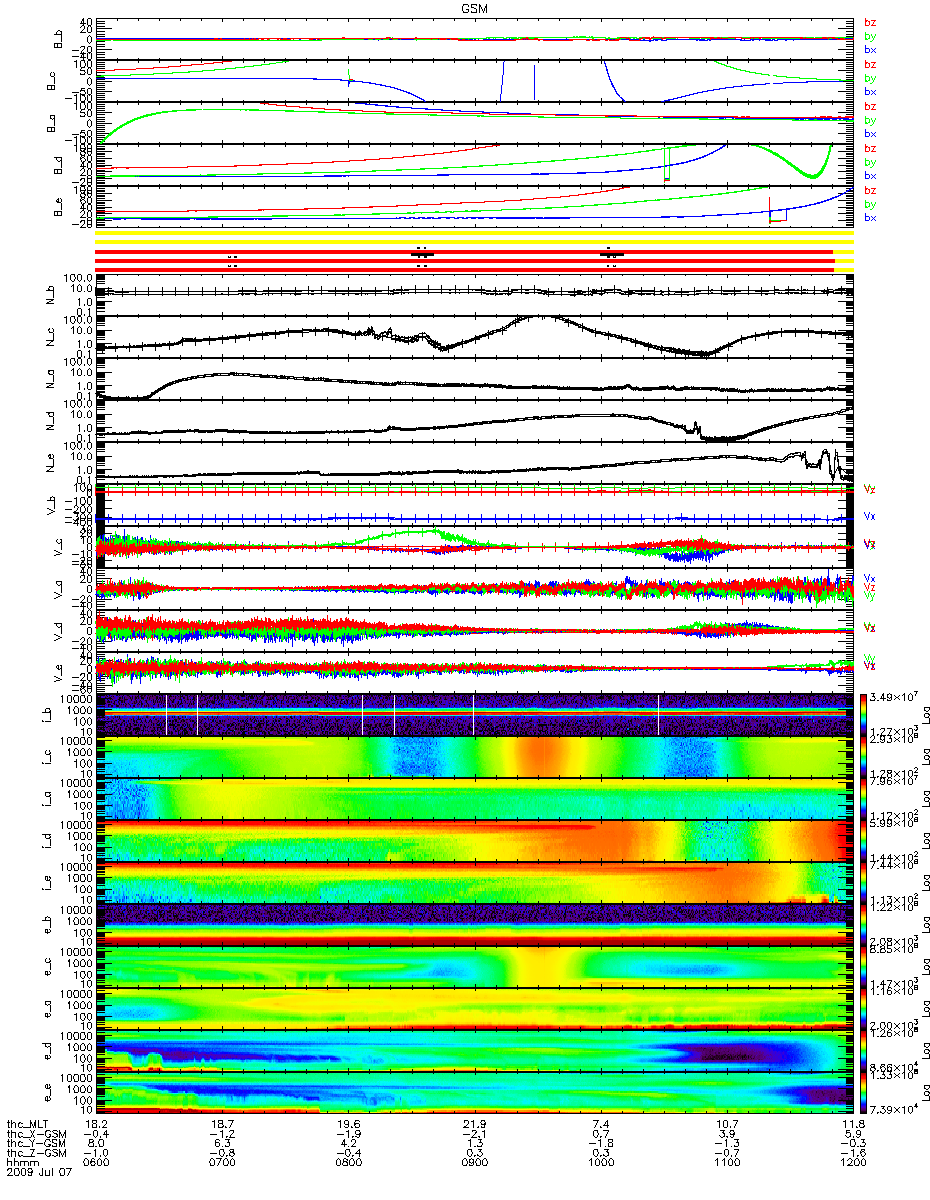Click the MLT value 18.2

(96, 1124)
